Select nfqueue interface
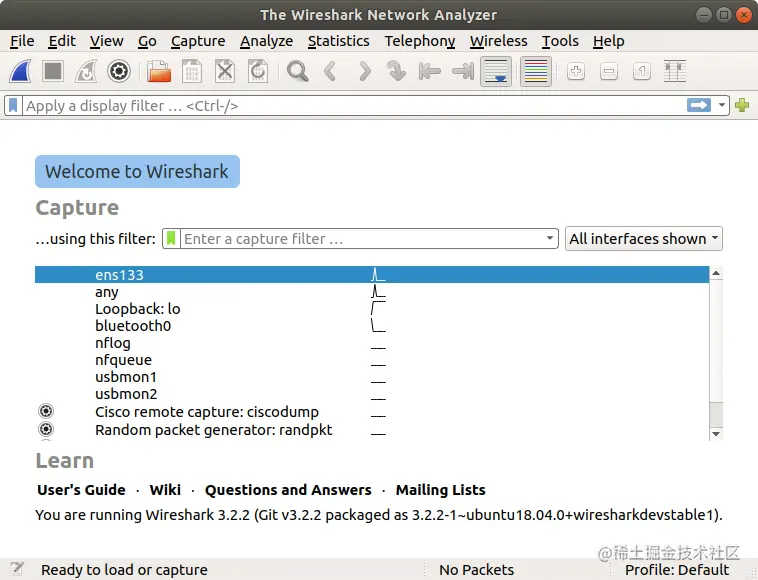758x580 pixels. coord(372,360)
